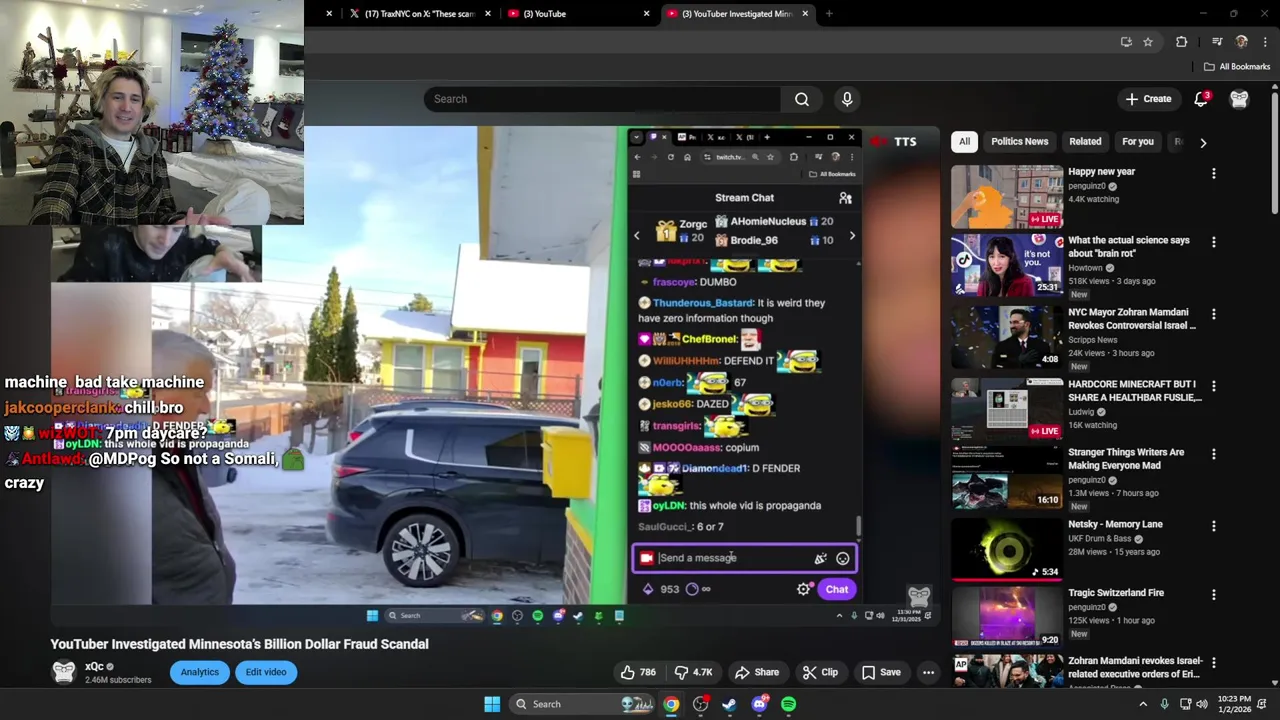The height and width of the screenshot is (720, 1280).
Task: Dislike the video with thumbs down
Action: click(x=693, y=672)
